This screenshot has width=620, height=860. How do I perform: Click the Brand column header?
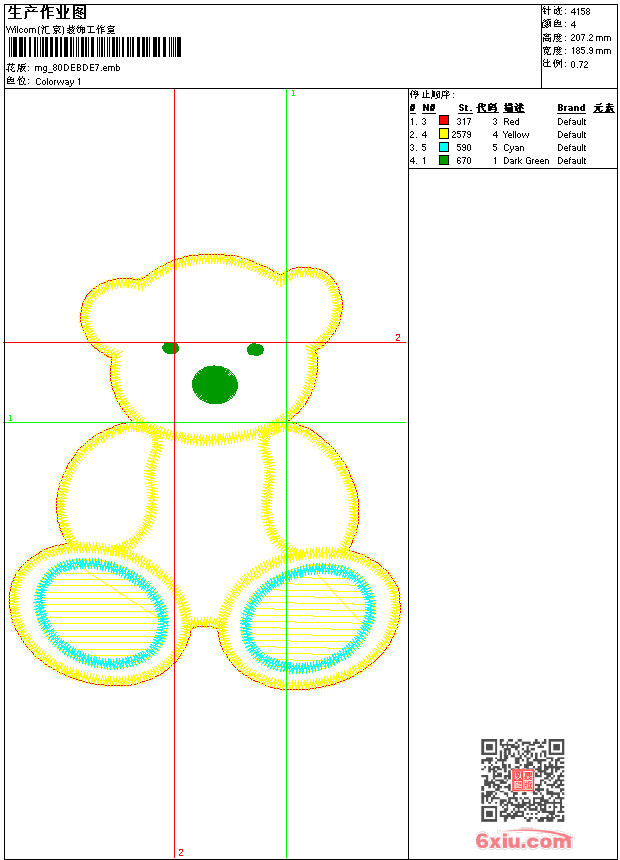tap(571, 108)
